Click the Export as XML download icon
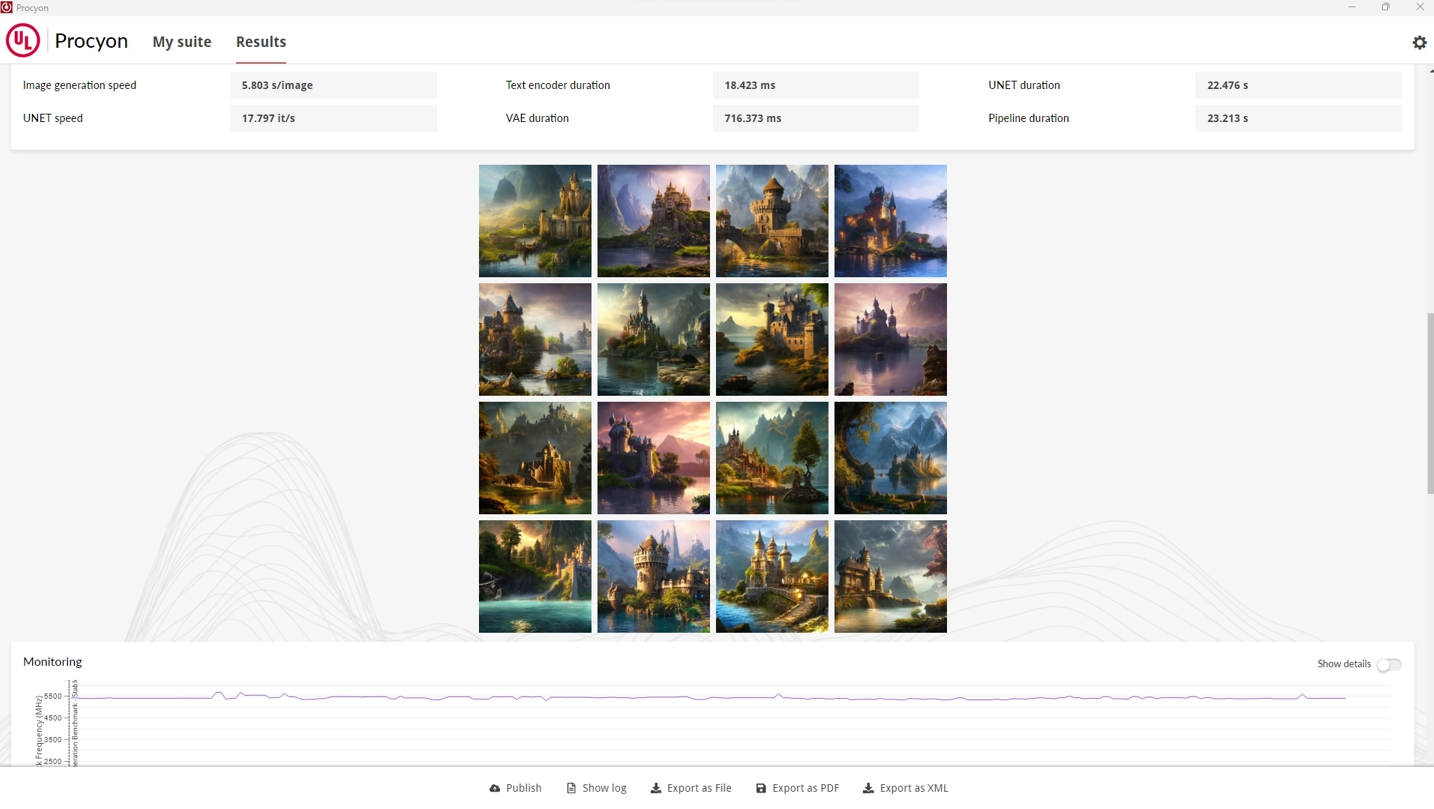This screenshot has height=809, width=1434. tap(868, 788)
